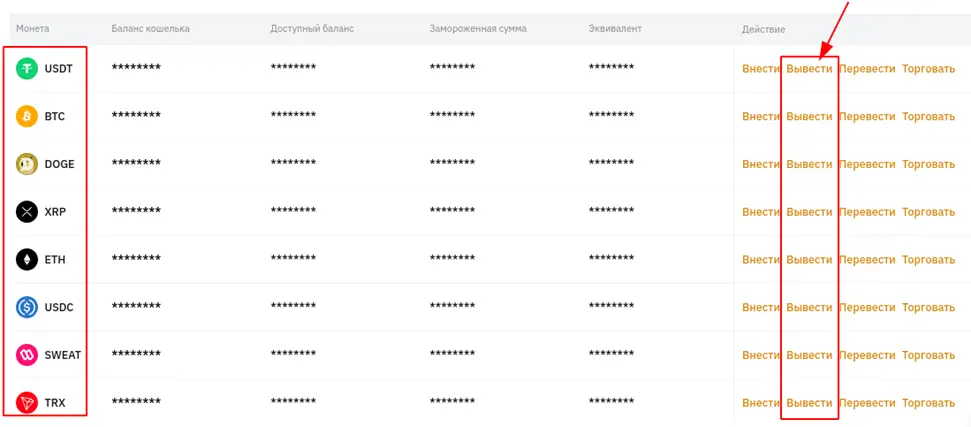Click Вывести in the USDT row

pos(809,69)
